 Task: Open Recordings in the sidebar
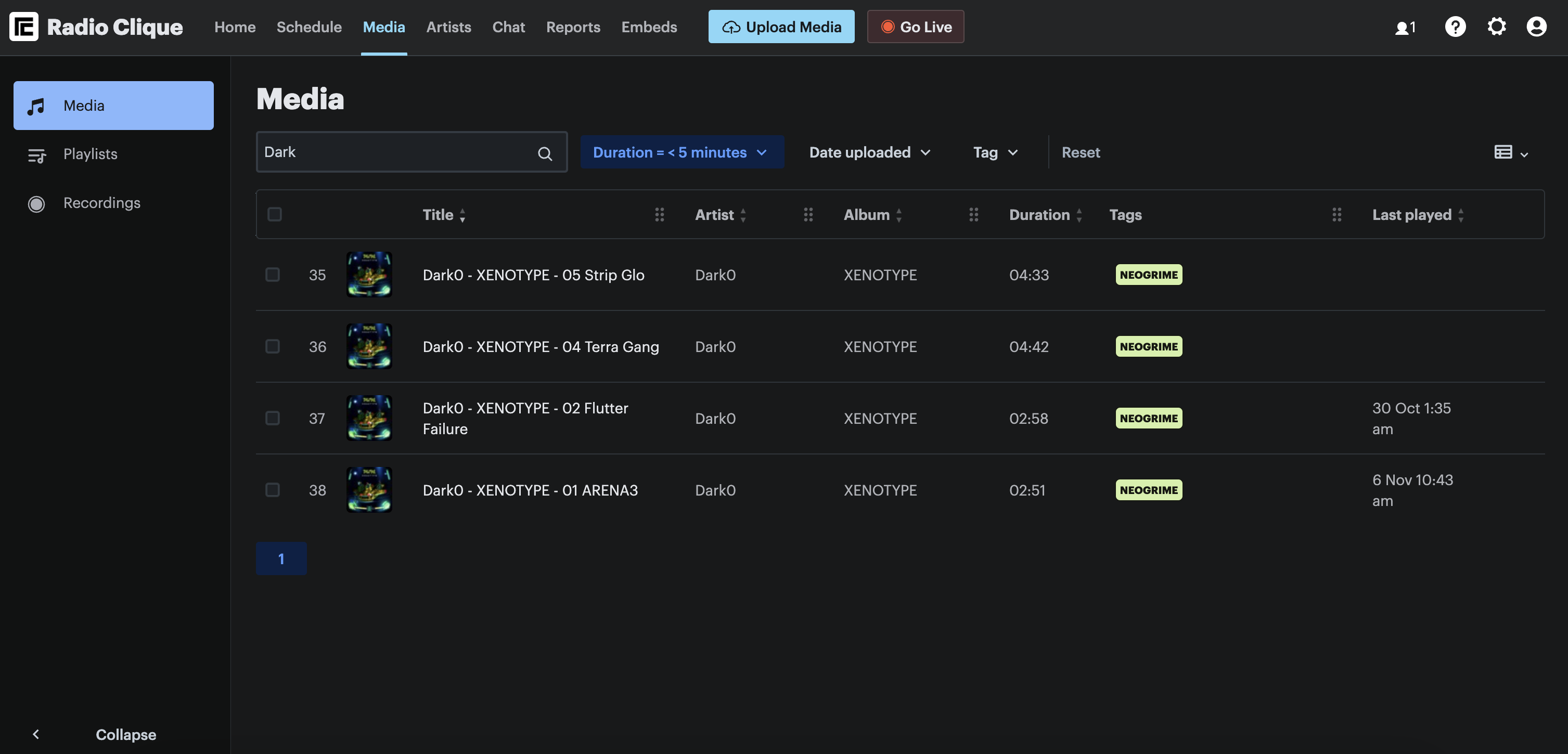[101, 203]
